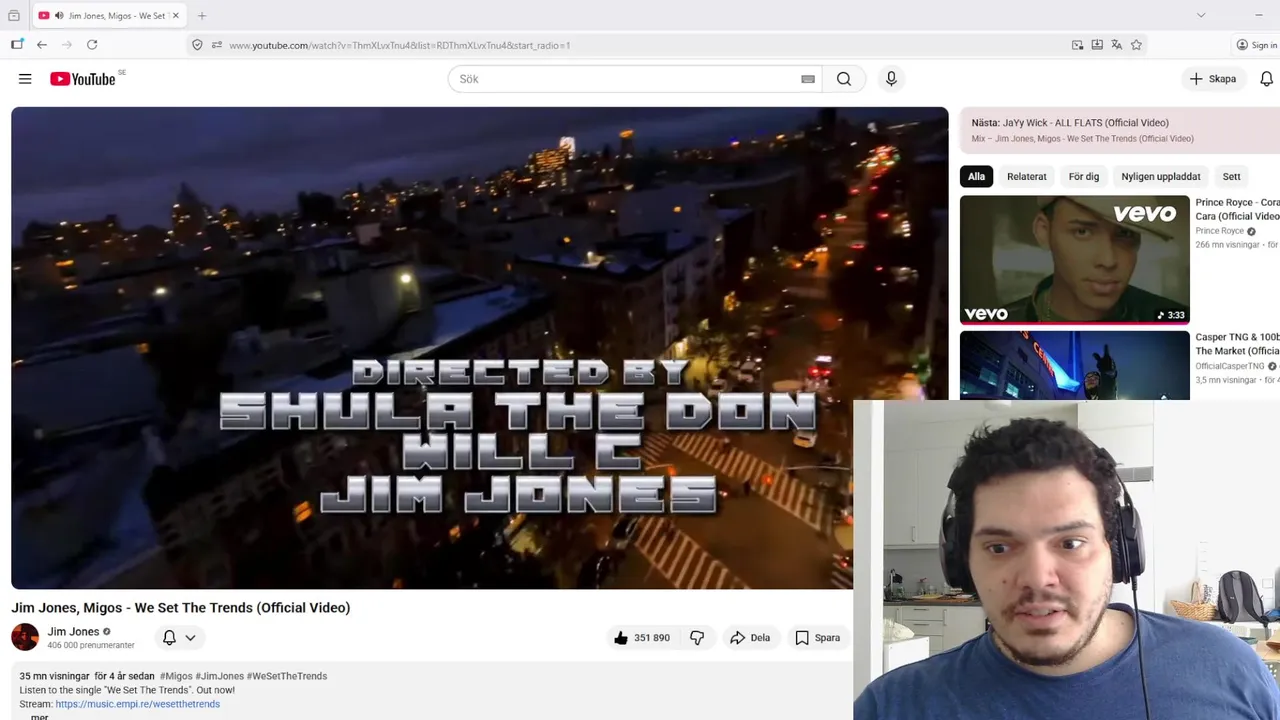Viewport: 1280px width, 720px height.
Task: Click the Prince Royce video title
Action: 1237,209
